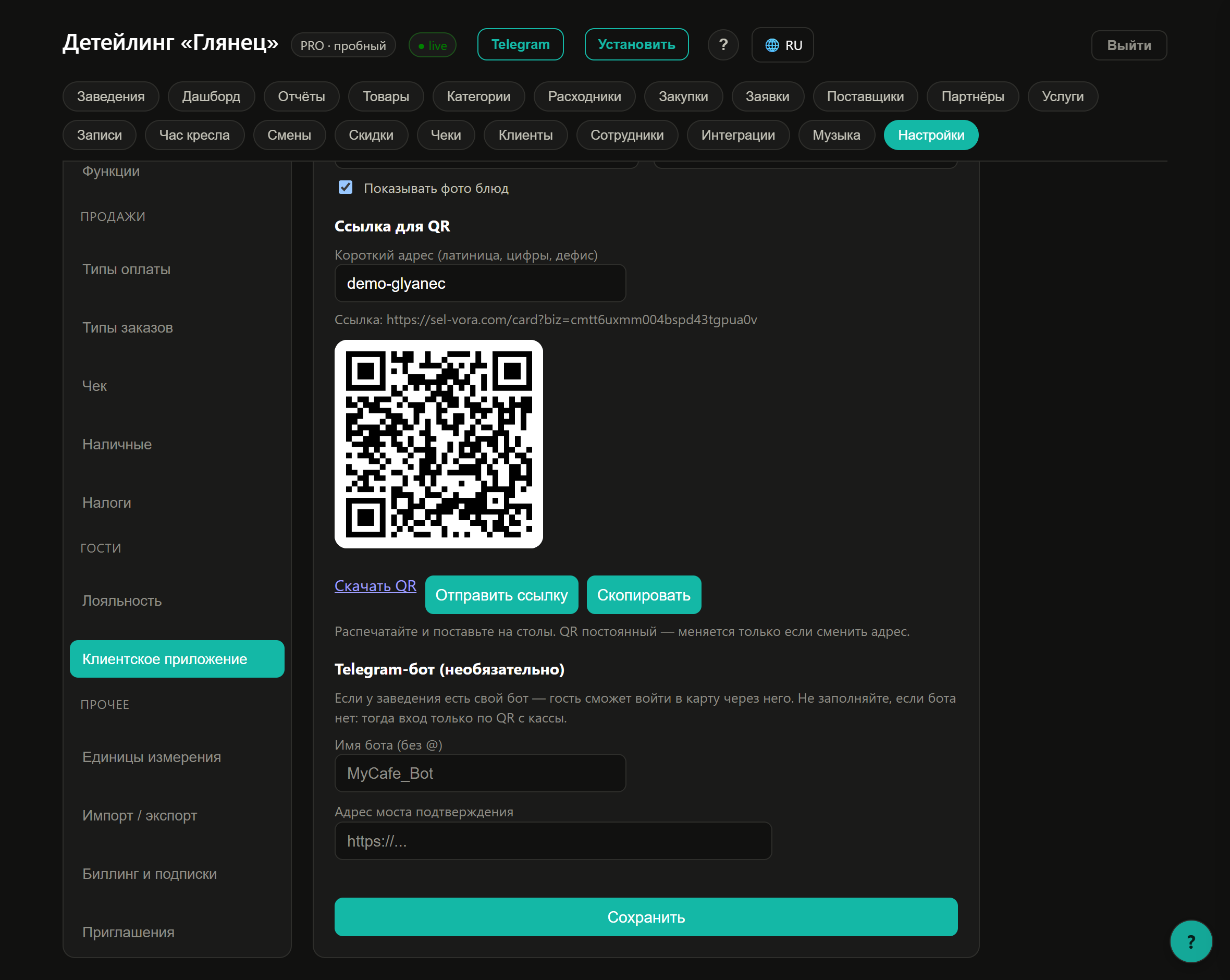1230x980 pixels.
Task: Select Лояльность in the sidebar
Action: point(177,601)
